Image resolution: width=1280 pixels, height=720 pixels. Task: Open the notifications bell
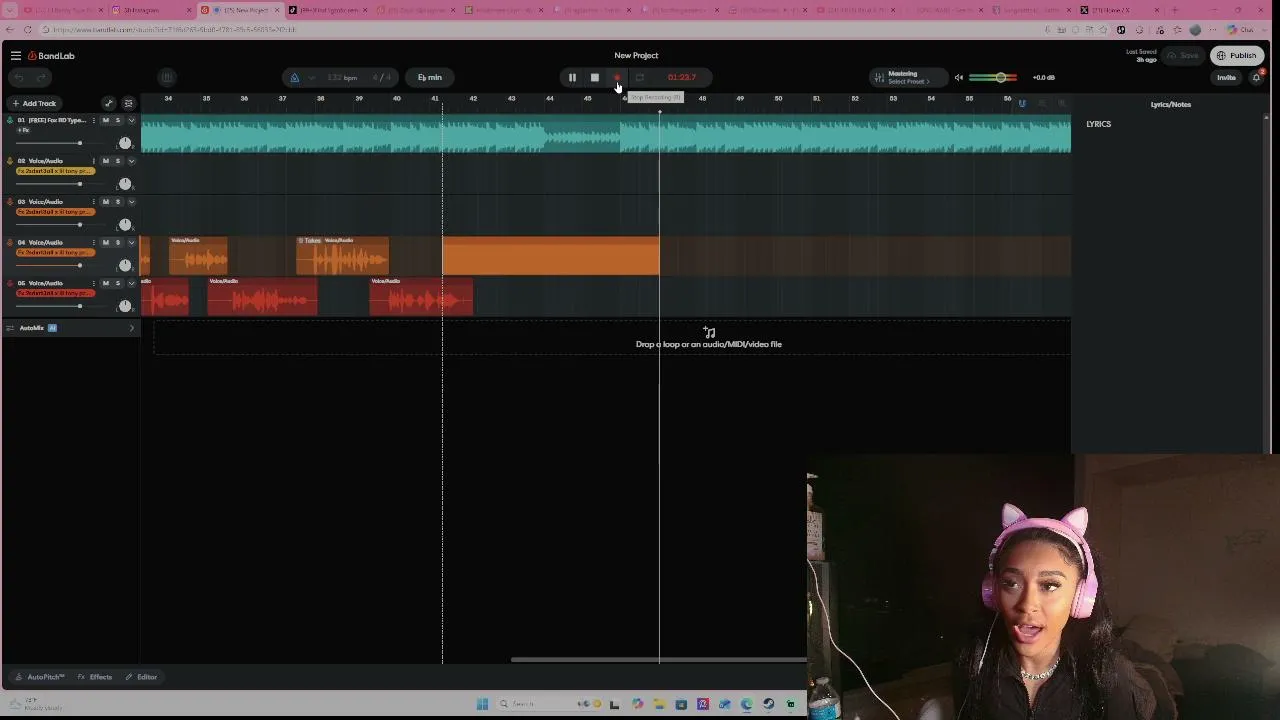pos(1257,77)
